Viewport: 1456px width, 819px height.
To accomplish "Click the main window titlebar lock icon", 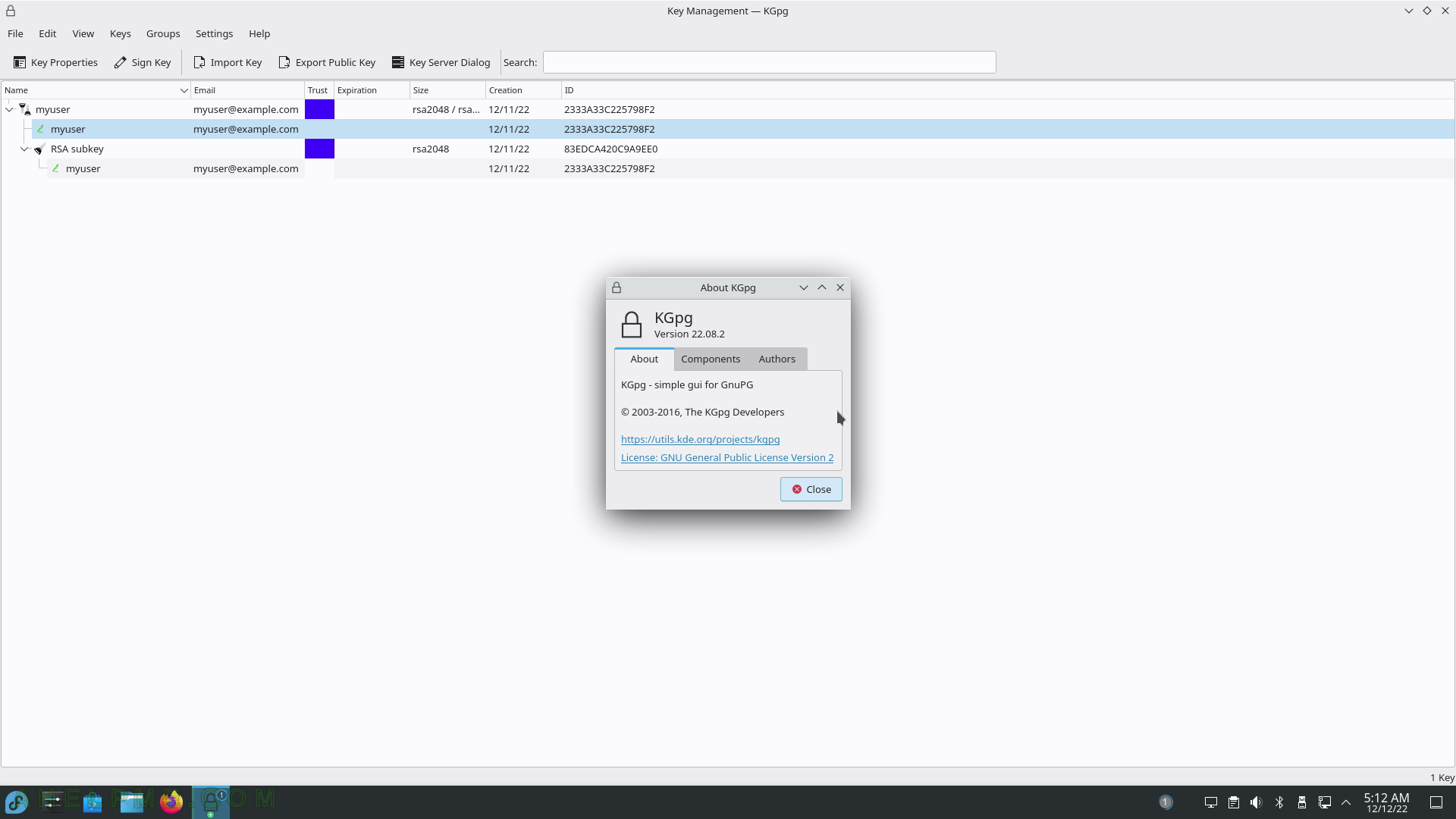I will (x=11, y=11).
